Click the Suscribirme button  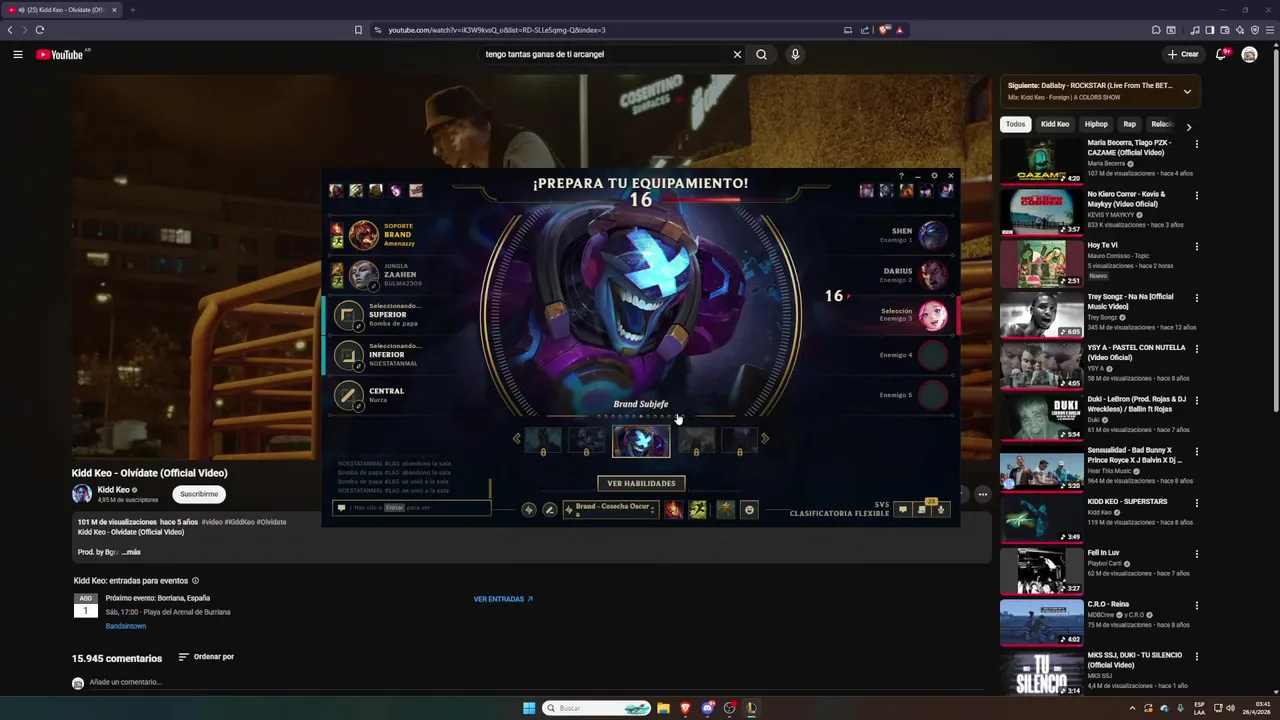[x=199, y=494]
